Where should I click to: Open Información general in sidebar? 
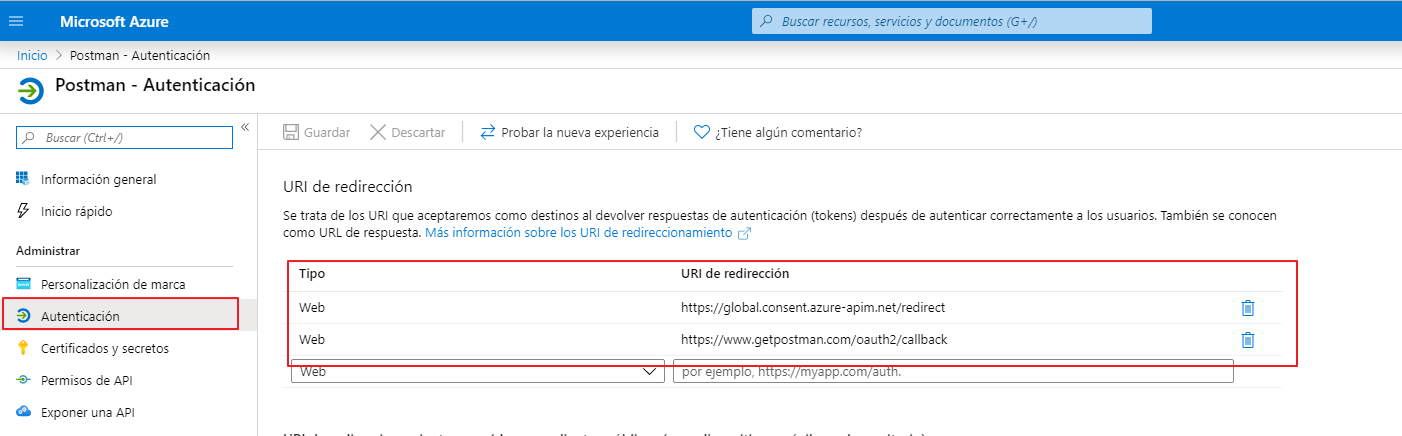click(x=98, y=180)
